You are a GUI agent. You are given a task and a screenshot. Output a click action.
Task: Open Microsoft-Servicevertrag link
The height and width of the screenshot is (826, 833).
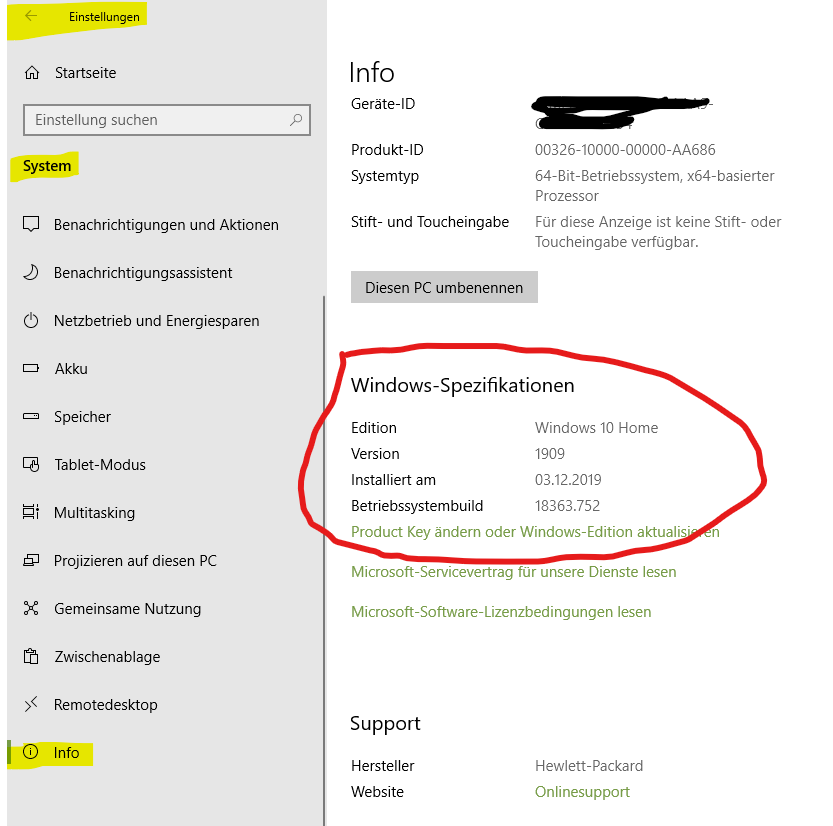click(514, 572)
